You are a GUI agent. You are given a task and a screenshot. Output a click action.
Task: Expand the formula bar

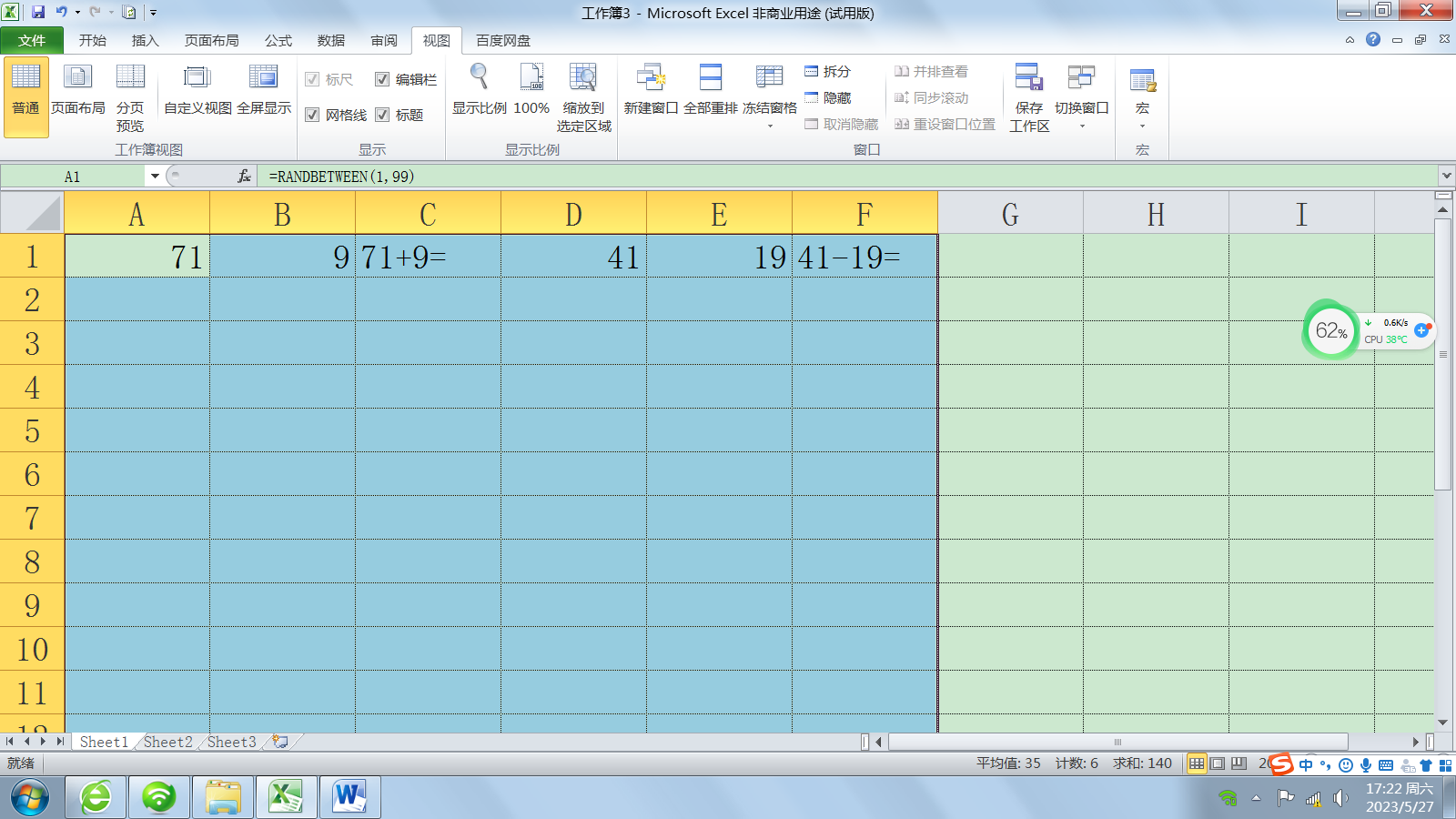(x=1446, y=176)
